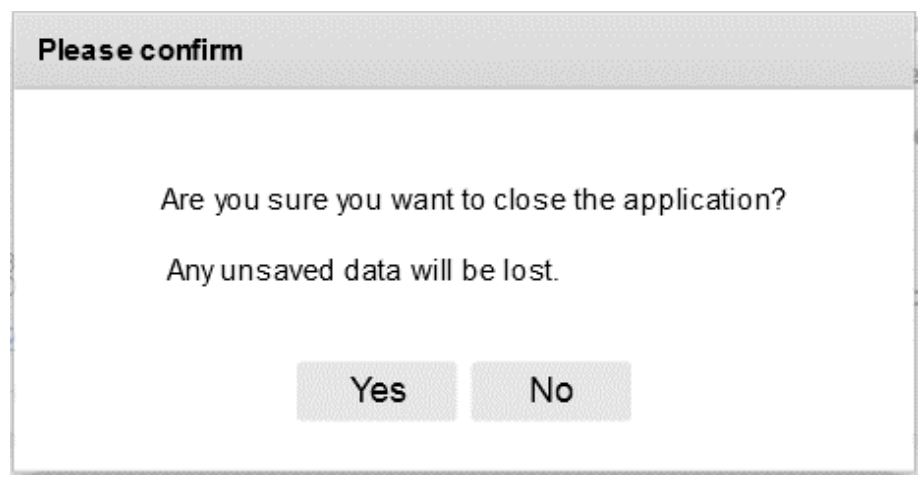Hit No to dismiss the dialog
Viewport: 924px width, 481px height.
pos(551,391)
